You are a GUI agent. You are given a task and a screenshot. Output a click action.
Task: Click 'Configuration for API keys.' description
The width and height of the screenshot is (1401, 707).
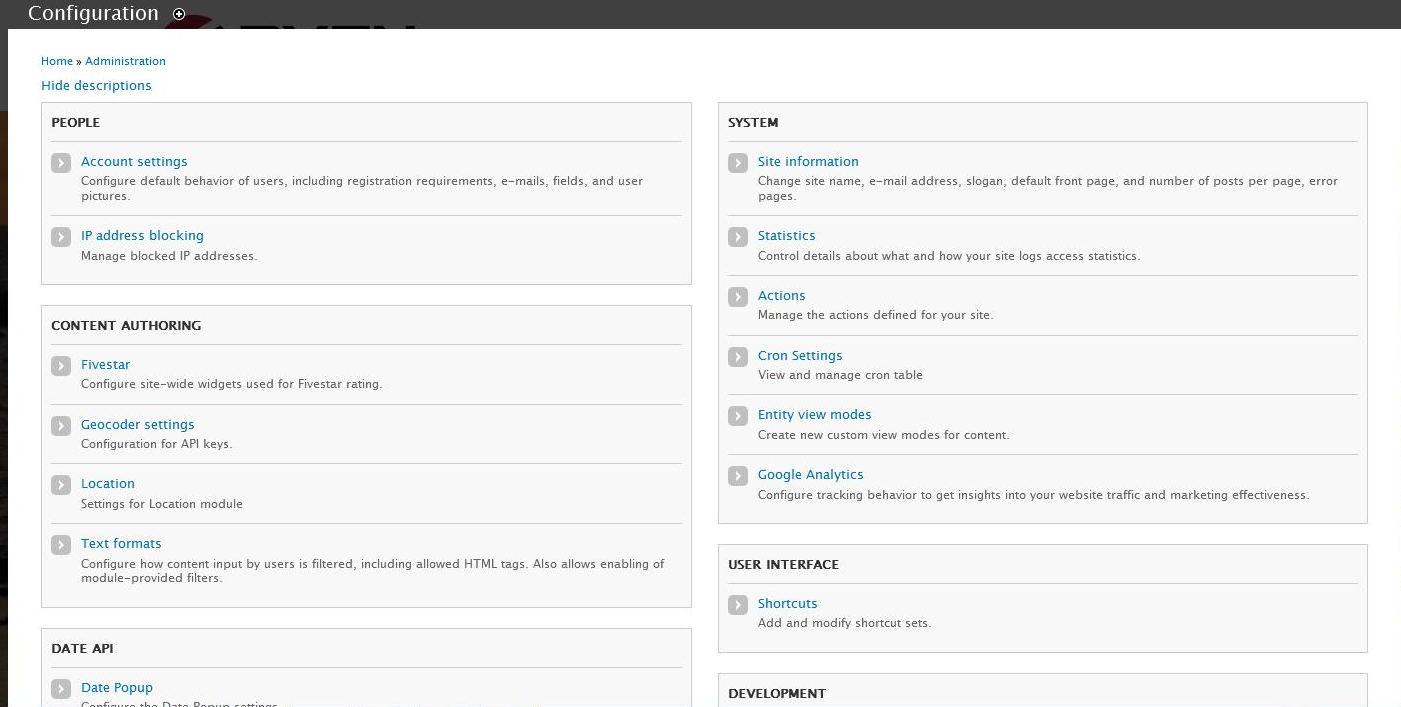[156, 444]
